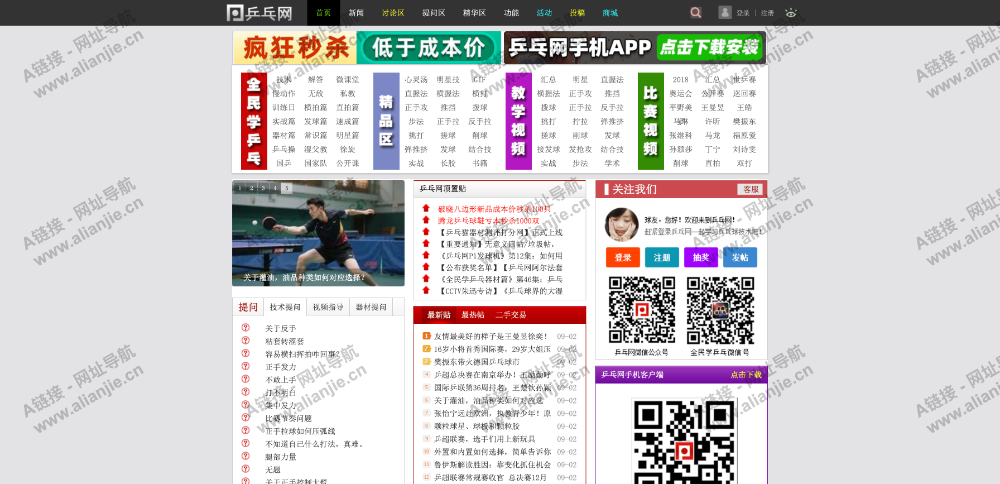The height and width of the screenshot is (484, 1000).
Task: Click the carousel caption 关于灌油，油品种类如何对应选择?
Action: [304, 277]
